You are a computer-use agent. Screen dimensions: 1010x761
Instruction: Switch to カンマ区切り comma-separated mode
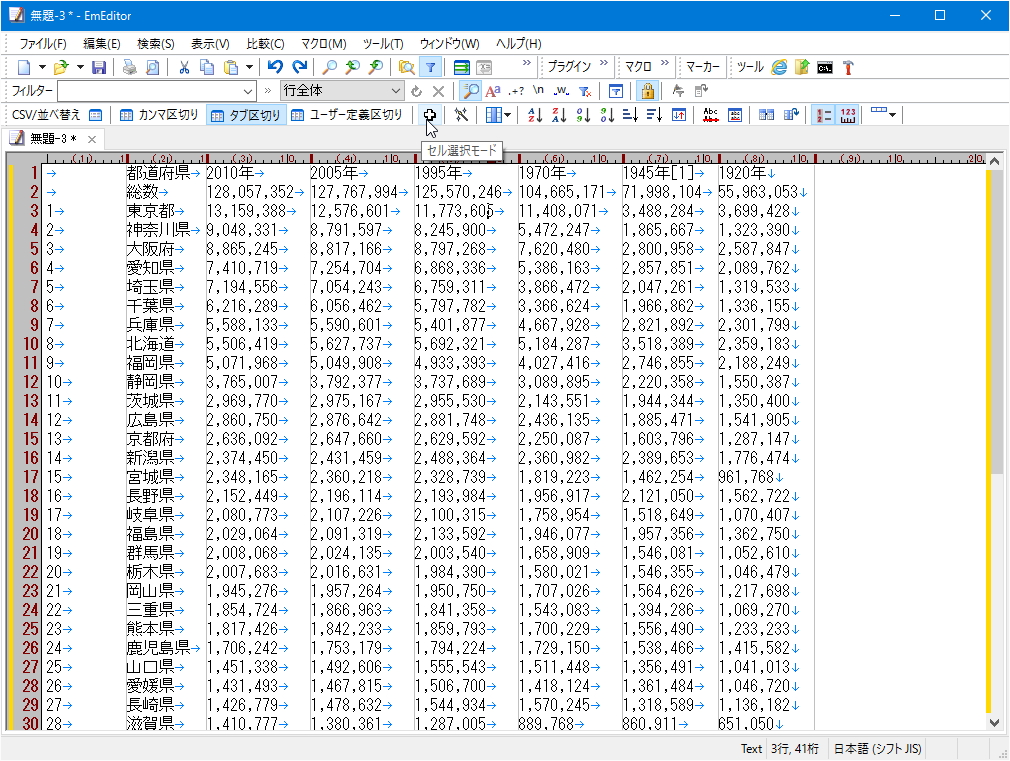pos(159,115)
